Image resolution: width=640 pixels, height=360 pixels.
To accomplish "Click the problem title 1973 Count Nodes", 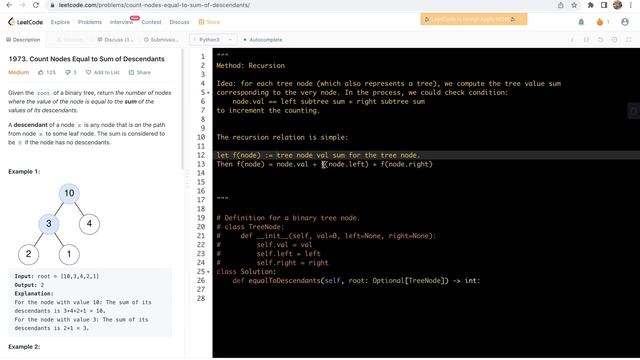I will 86,59.
